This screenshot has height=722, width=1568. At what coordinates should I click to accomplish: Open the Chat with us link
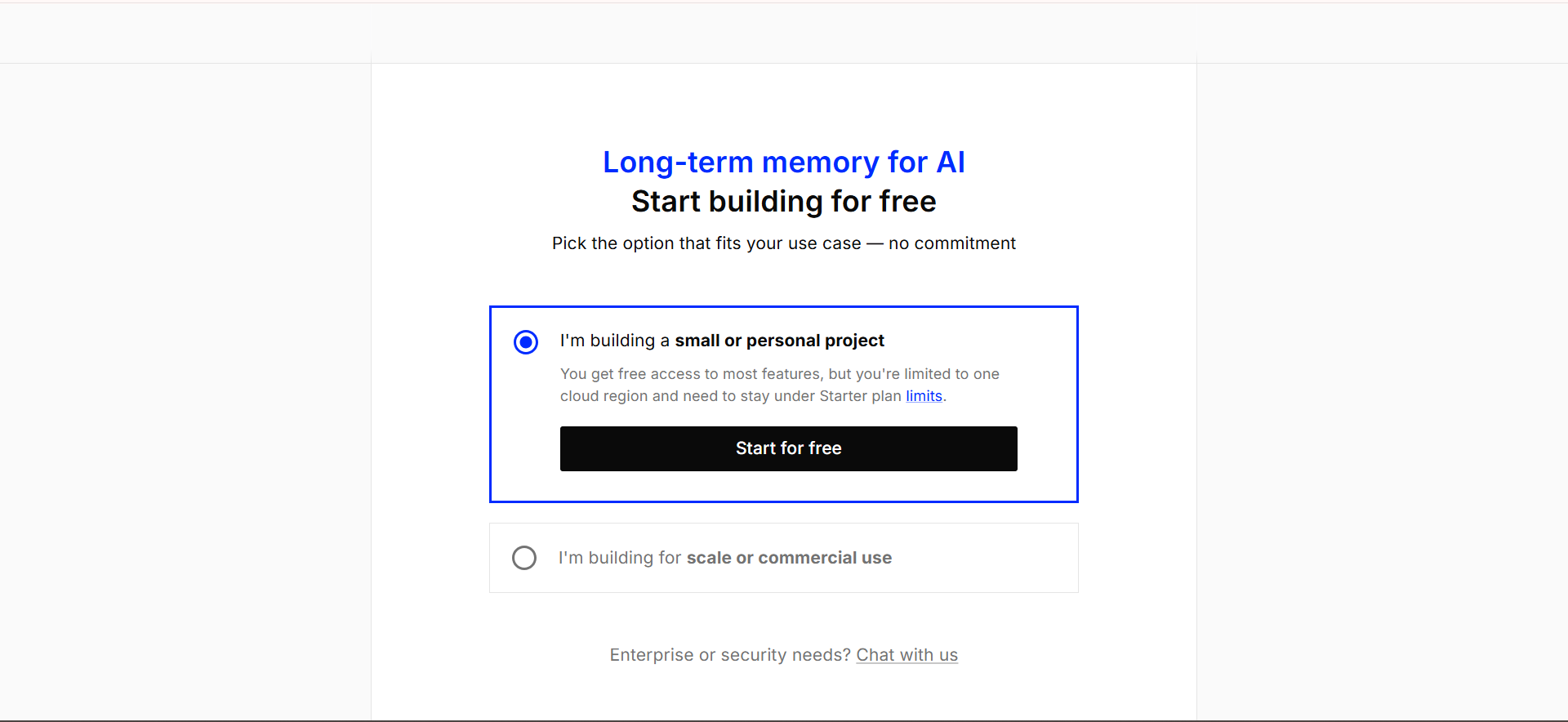click(x=906, y=655)
